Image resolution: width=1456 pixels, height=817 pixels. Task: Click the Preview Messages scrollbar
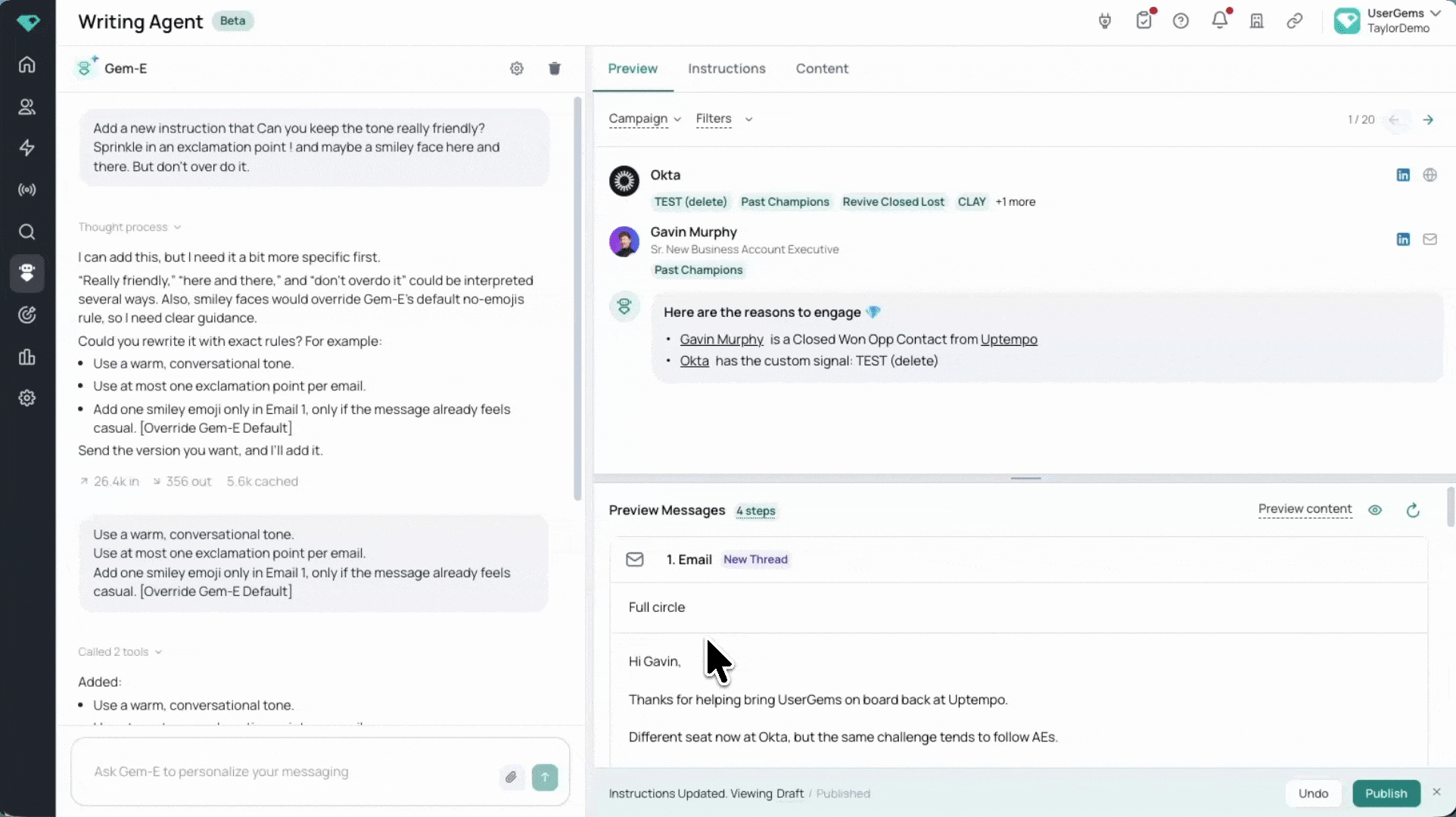(x=1450, y=507)
